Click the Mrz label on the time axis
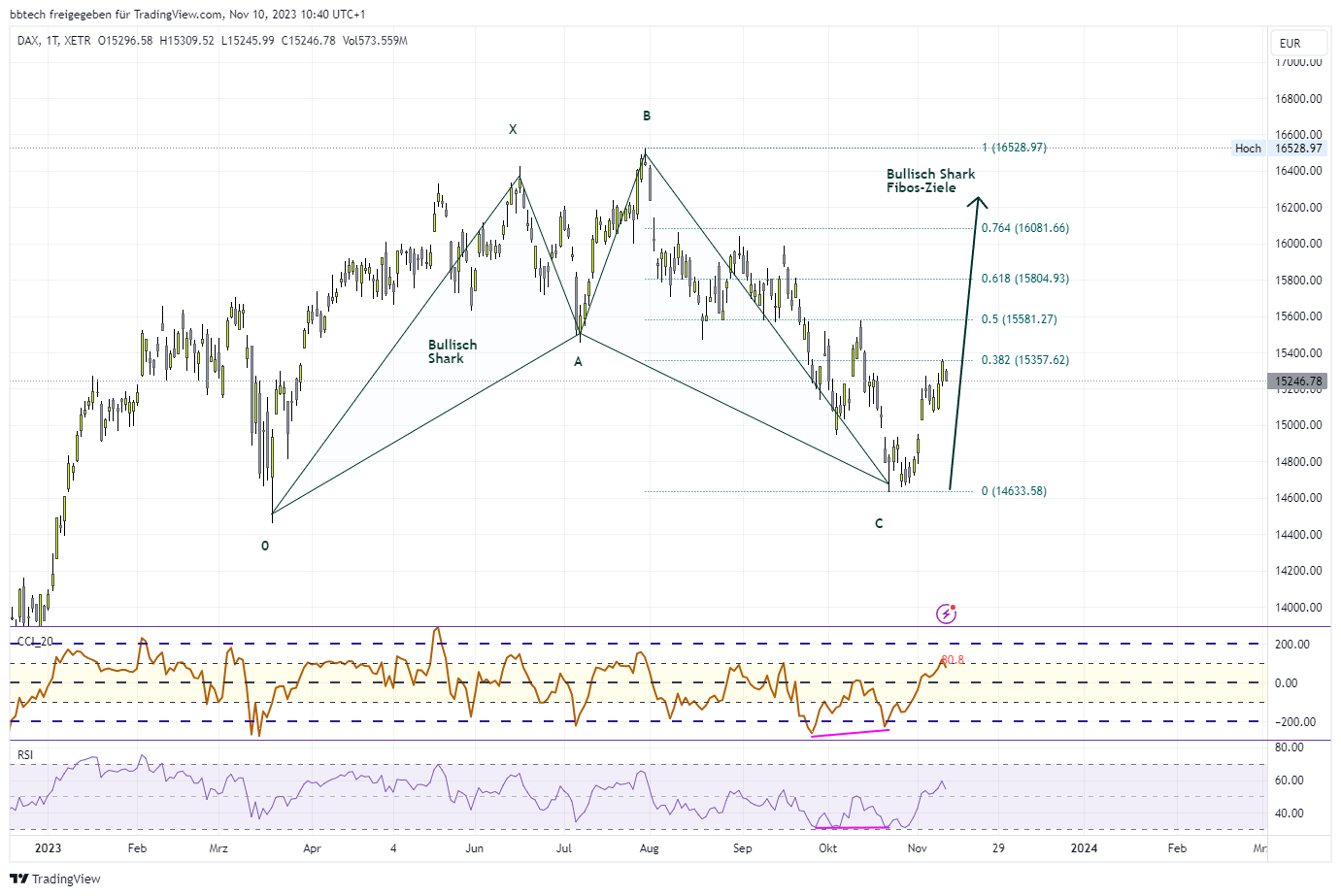Viewport: 1341px width, 896px height. (x=218, y=848)
